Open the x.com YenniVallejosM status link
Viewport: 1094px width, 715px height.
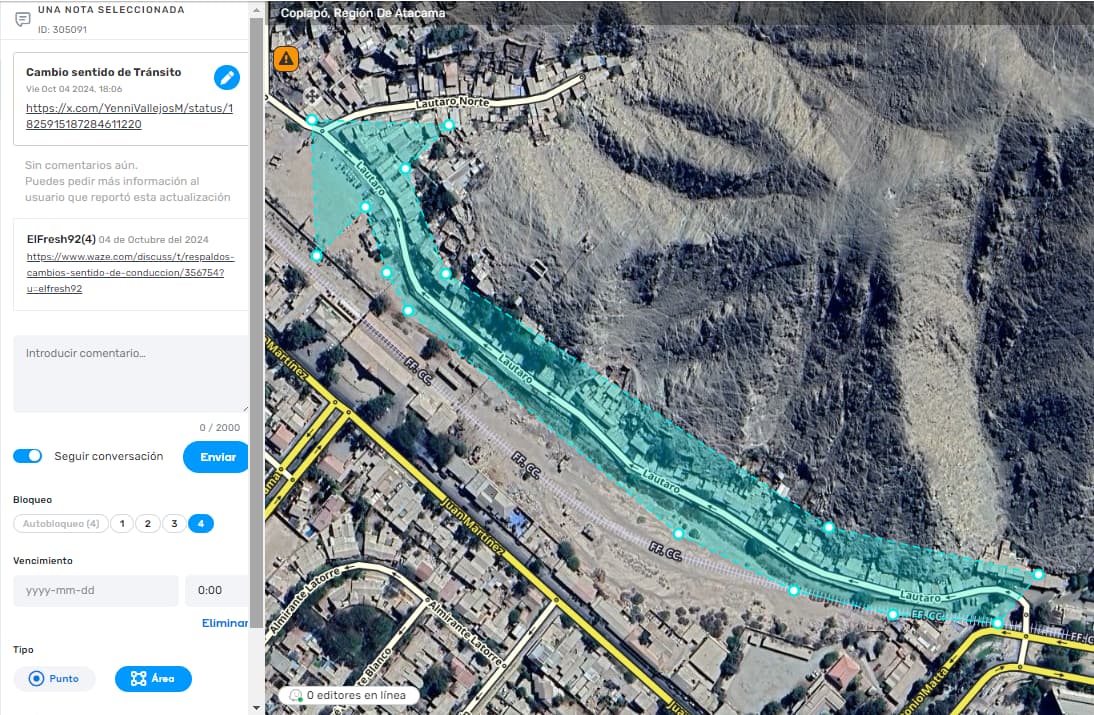(x=129, y=116)
